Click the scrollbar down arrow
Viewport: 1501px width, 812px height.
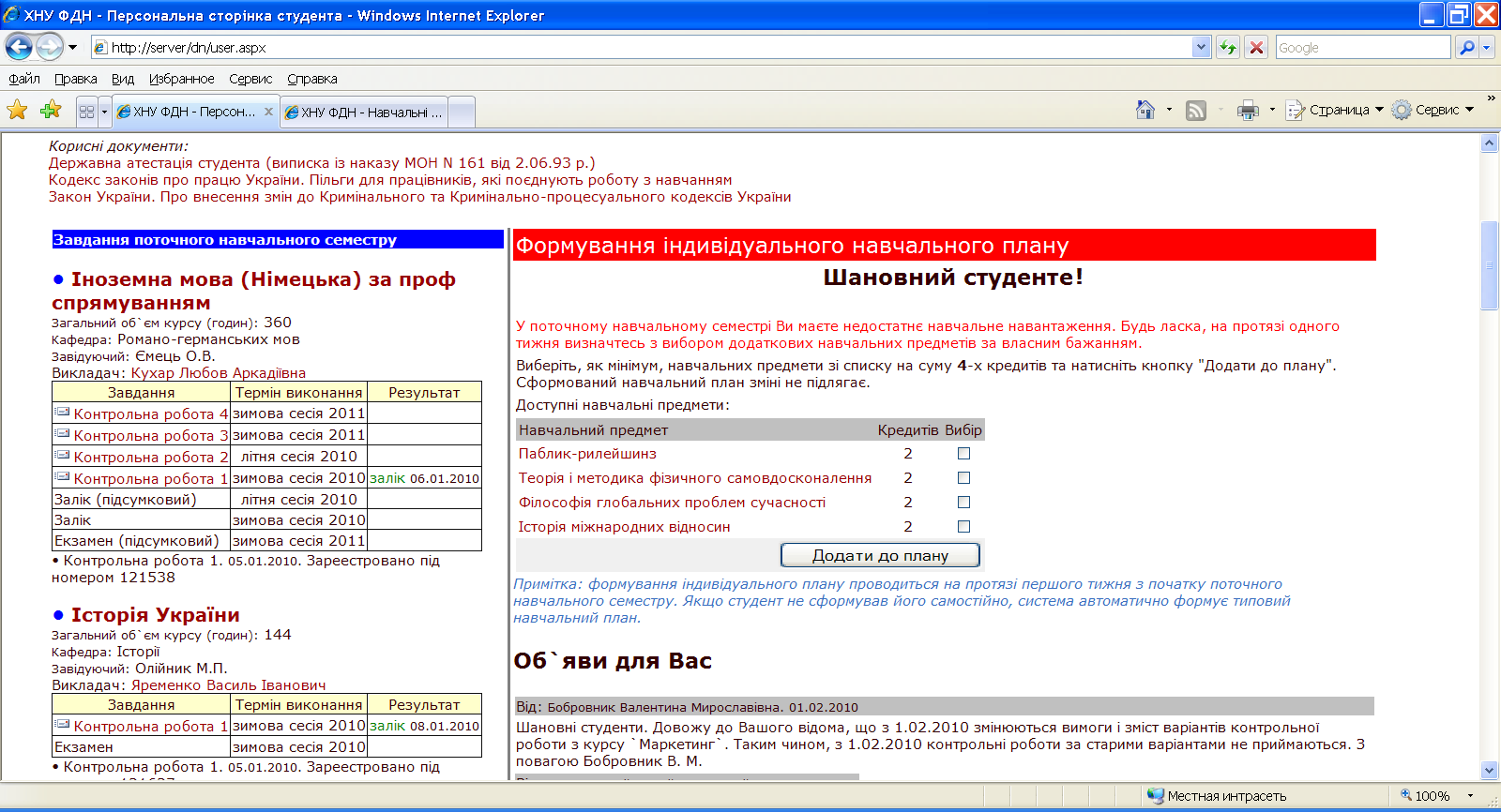pos(1489,770)
